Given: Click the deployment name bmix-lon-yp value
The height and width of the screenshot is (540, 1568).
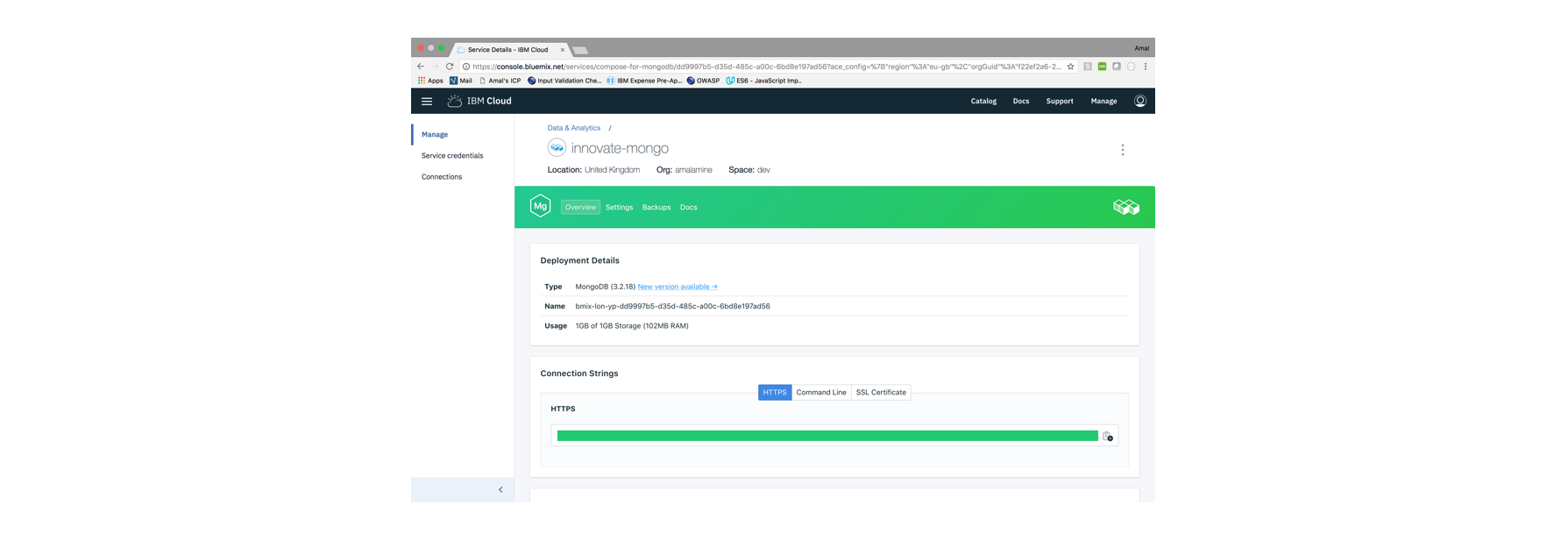Looking at the screenshot, I should (x=672, y=306).
